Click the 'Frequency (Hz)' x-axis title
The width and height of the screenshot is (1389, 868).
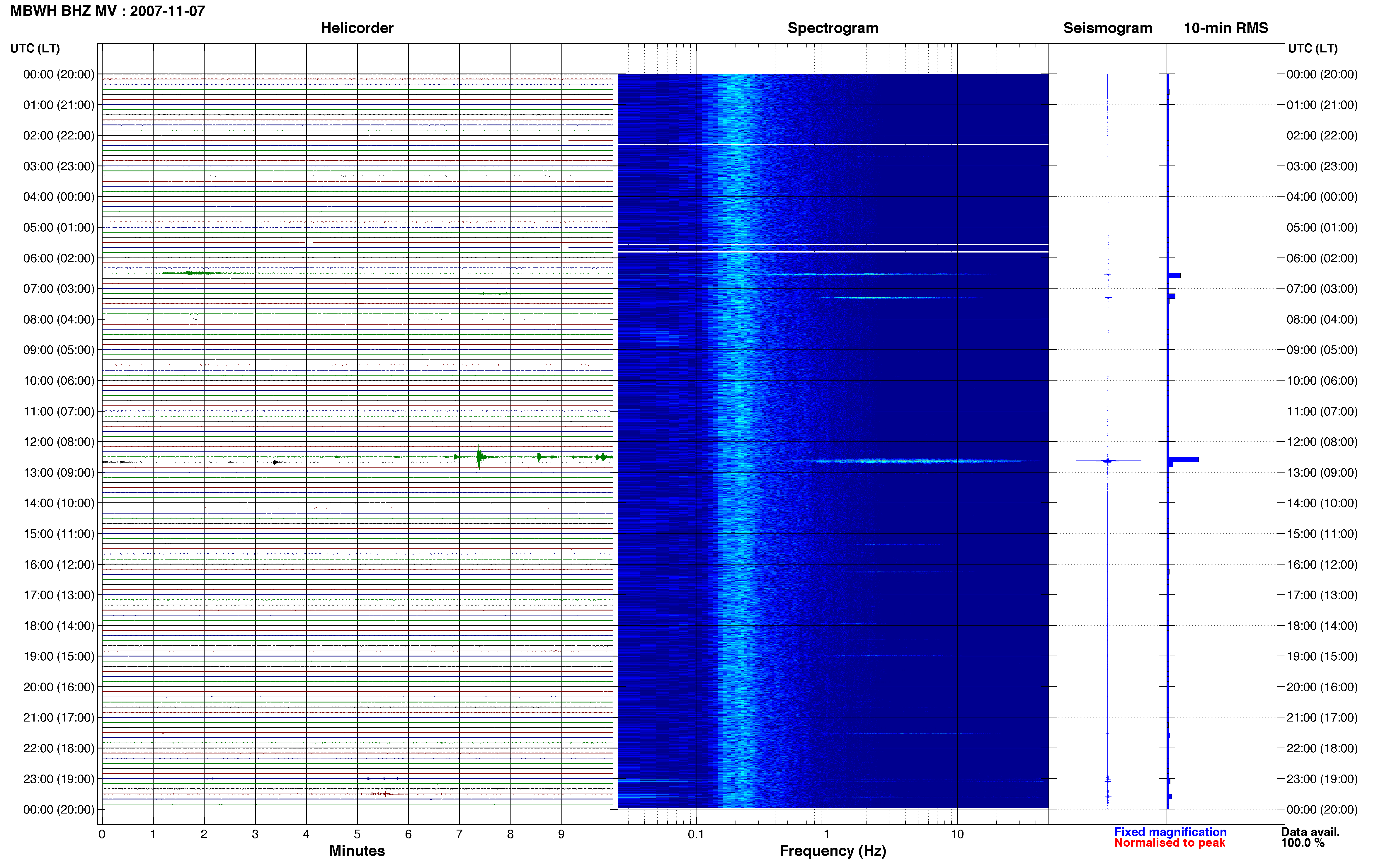[833, 851]
